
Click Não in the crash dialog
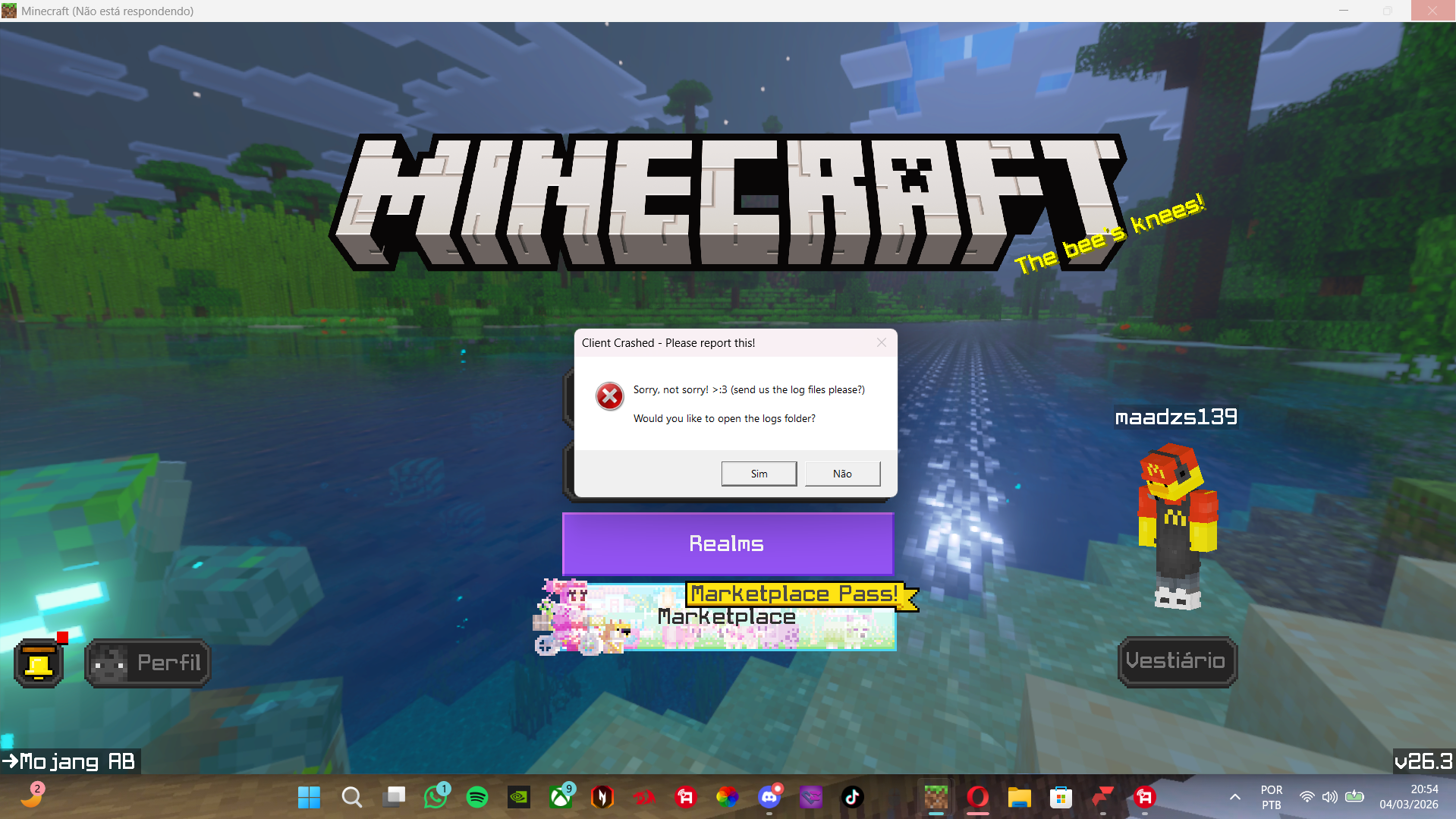coord(842,474)
